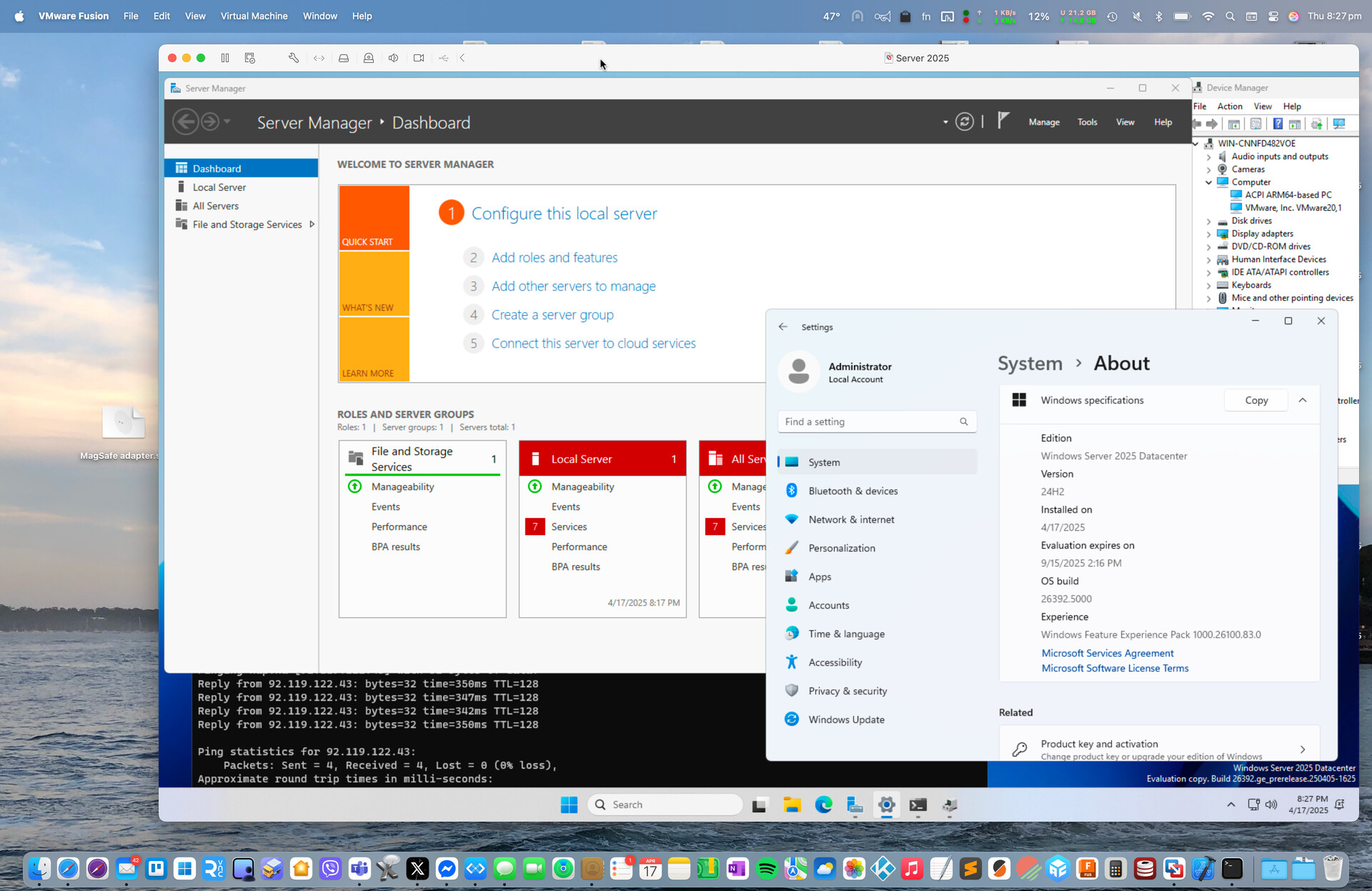Expand File and Storage Services submenu arrow

tap(312, 224)
